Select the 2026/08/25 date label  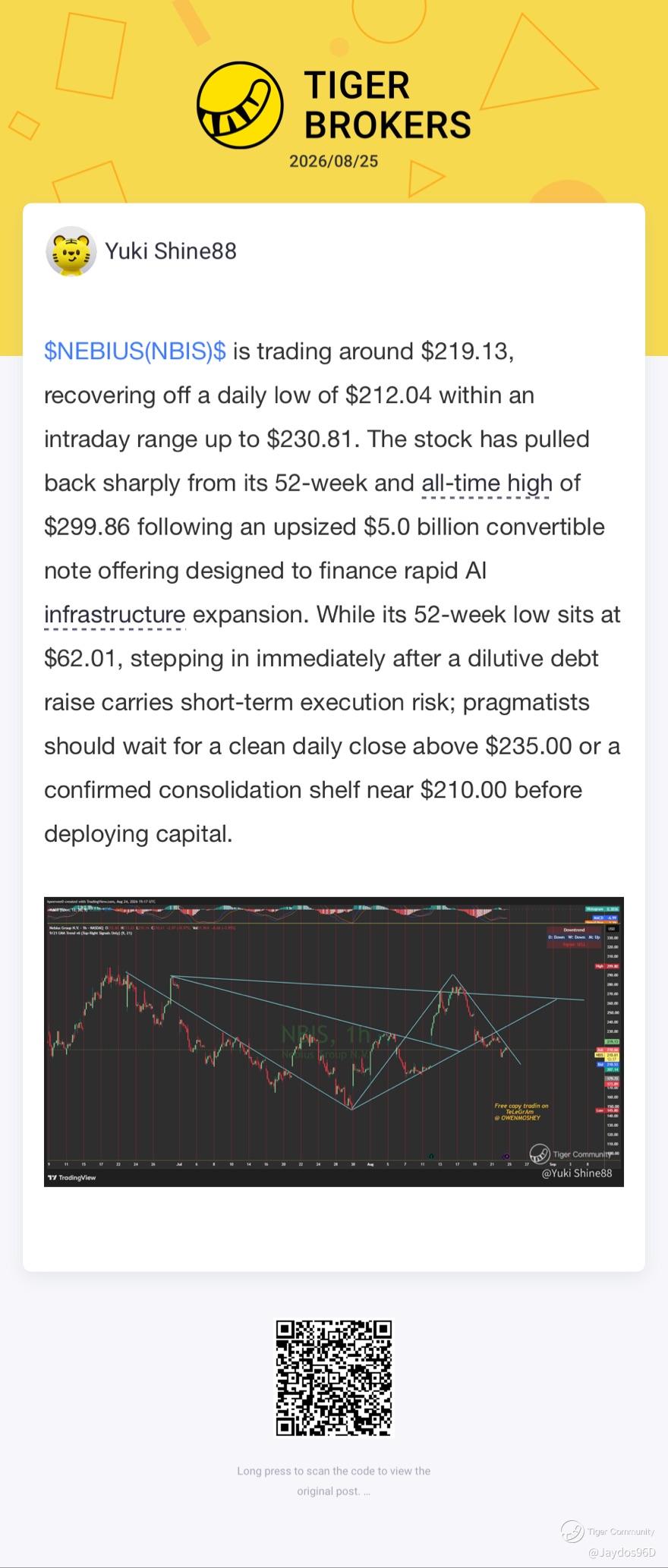tap(334, 161)
